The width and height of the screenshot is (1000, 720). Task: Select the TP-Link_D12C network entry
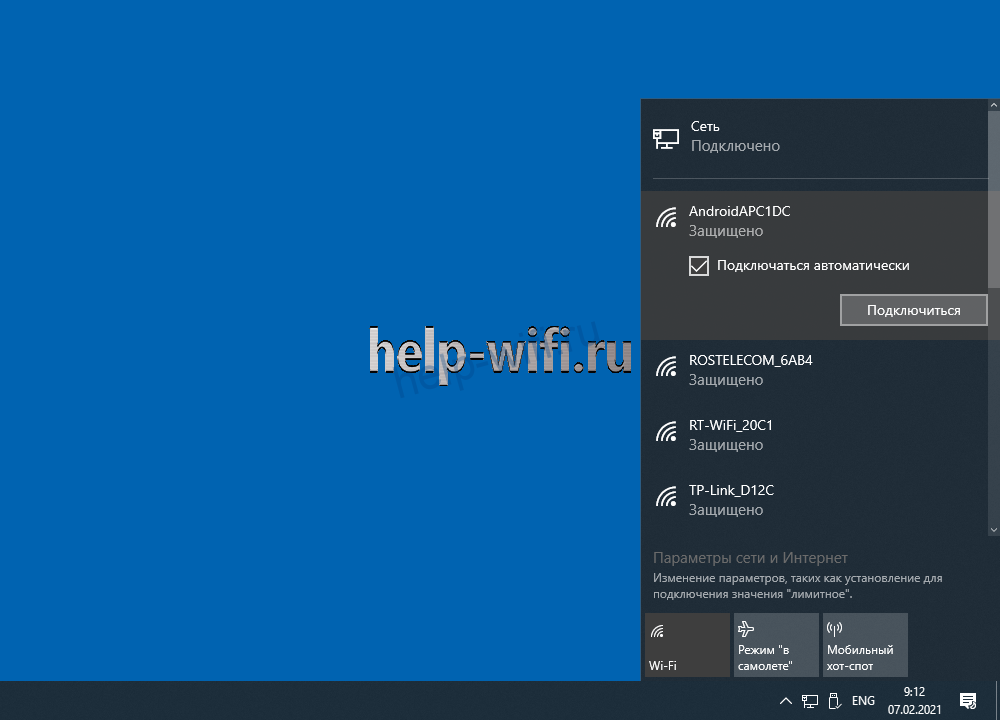(814, 500)
